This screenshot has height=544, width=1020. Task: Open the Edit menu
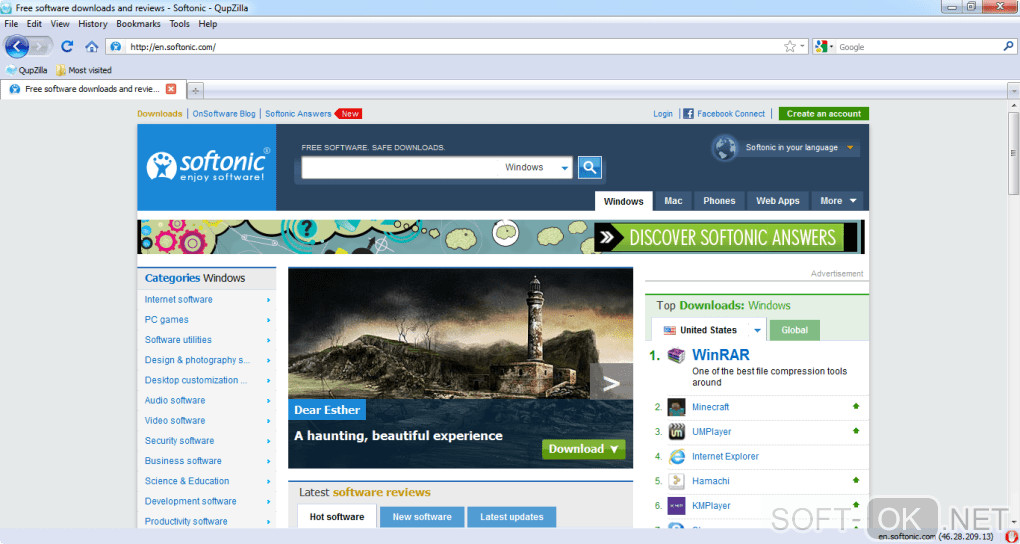[x=34, y=24]
